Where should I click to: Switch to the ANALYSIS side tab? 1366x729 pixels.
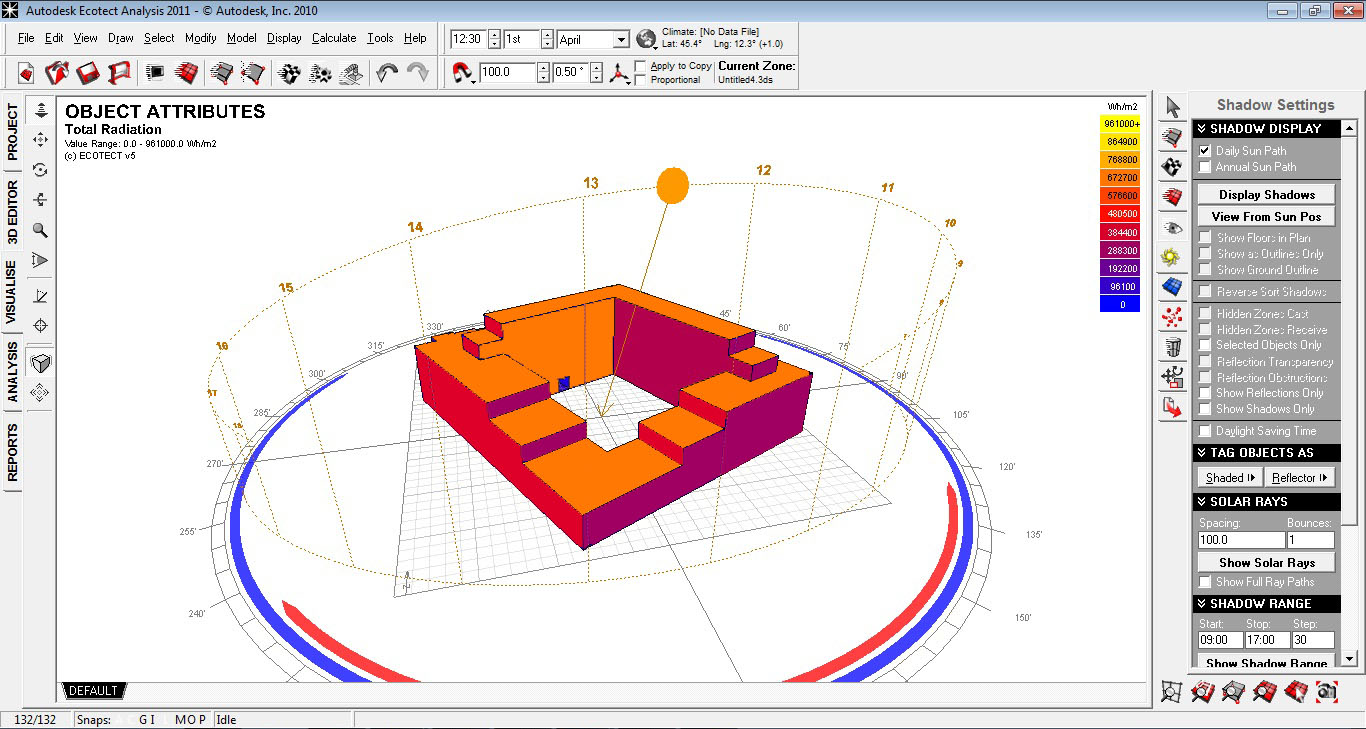[13, 372]
